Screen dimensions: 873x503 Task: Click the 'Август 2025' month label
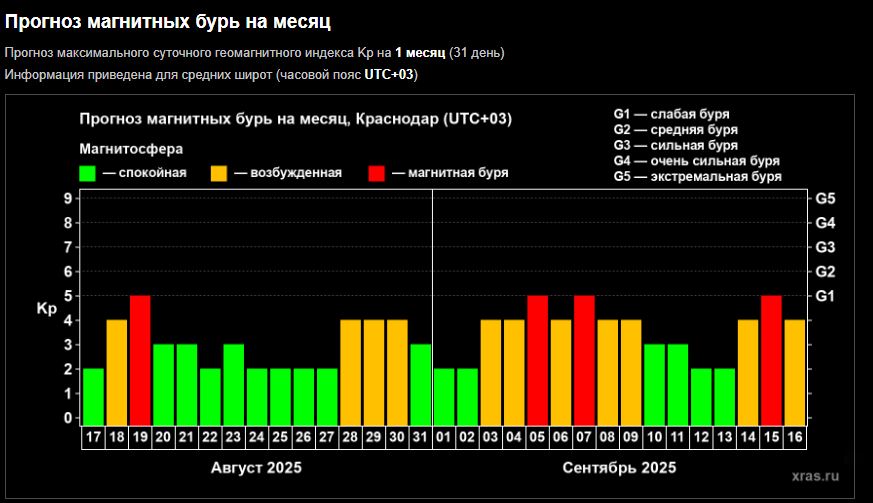257,467
